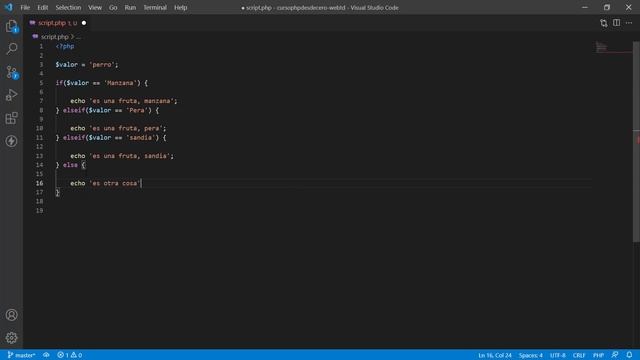This screenshot has height=360, width=640.
Task: Change language mode PHP
Action: (598, 355)
